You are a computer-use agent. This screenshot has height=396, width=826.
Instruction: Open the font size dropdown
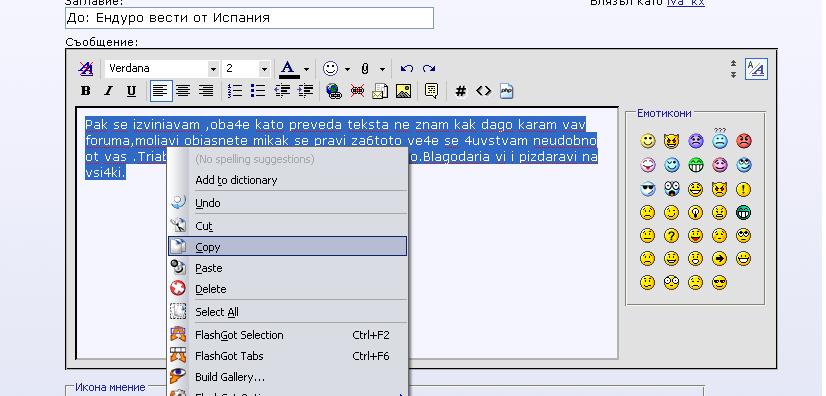point(264,69)
